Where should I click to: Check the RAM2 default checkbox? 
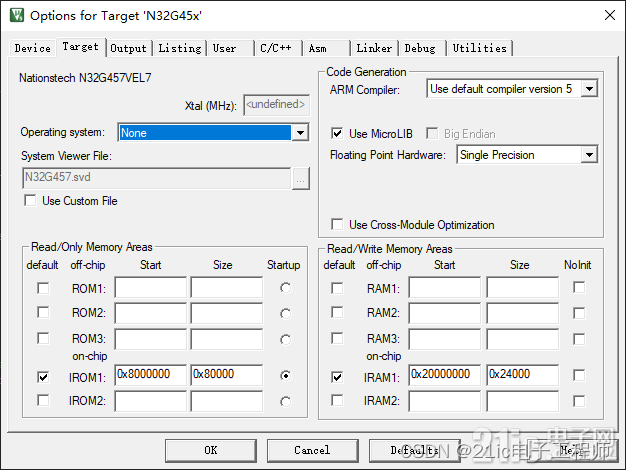tap(337, 312)
